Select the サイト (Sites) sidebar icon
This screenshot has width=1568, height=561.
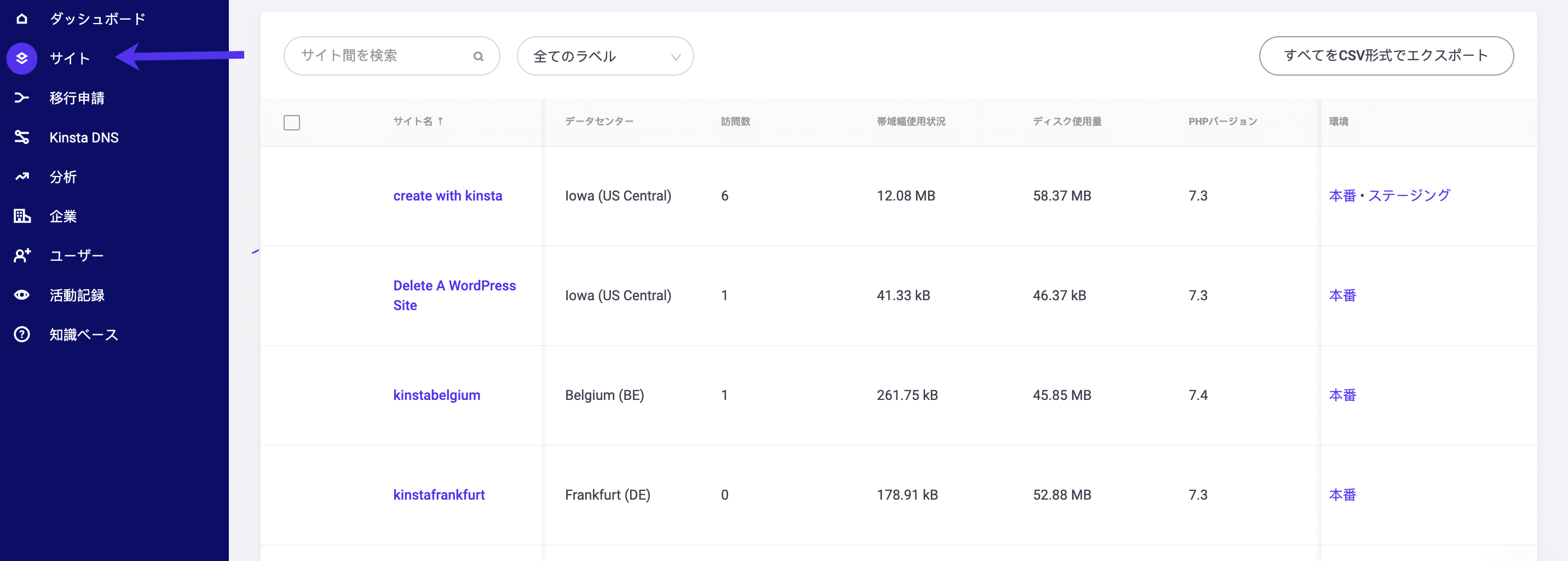(21, 59)
